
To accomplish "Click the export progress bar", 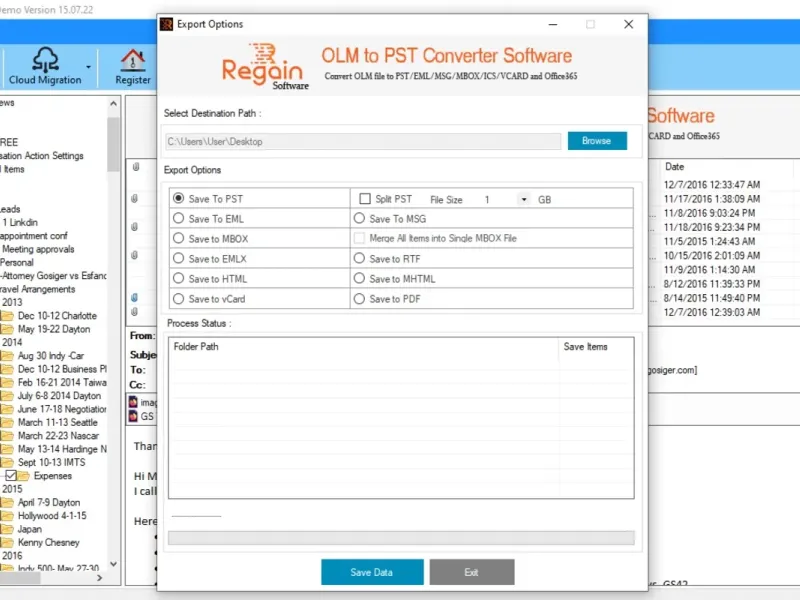I will tap(401, 537).
